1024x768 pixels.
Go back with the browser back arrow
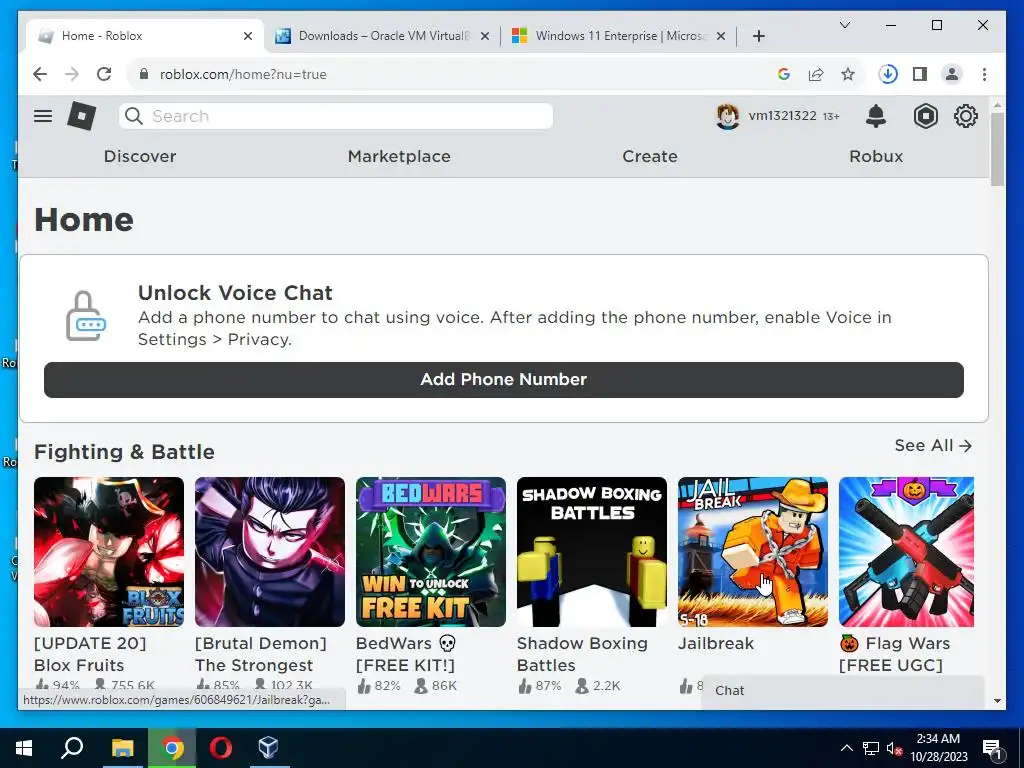tap(40, 74)
